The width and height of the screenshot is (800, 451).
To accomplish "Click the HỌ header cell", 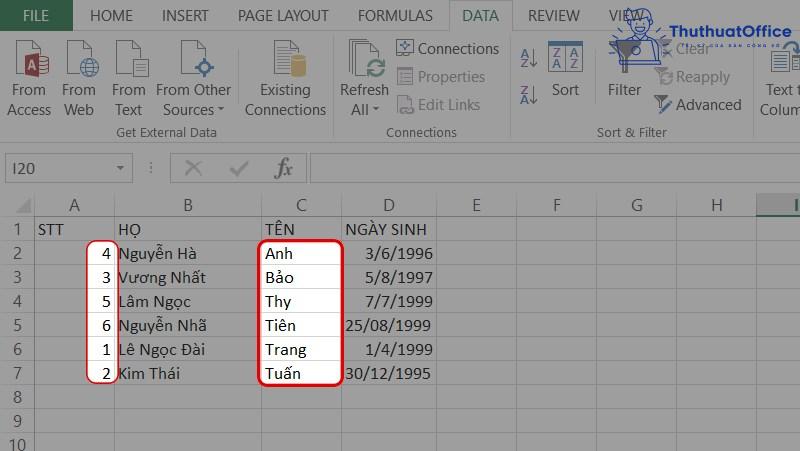I will (x=188, y=230).
